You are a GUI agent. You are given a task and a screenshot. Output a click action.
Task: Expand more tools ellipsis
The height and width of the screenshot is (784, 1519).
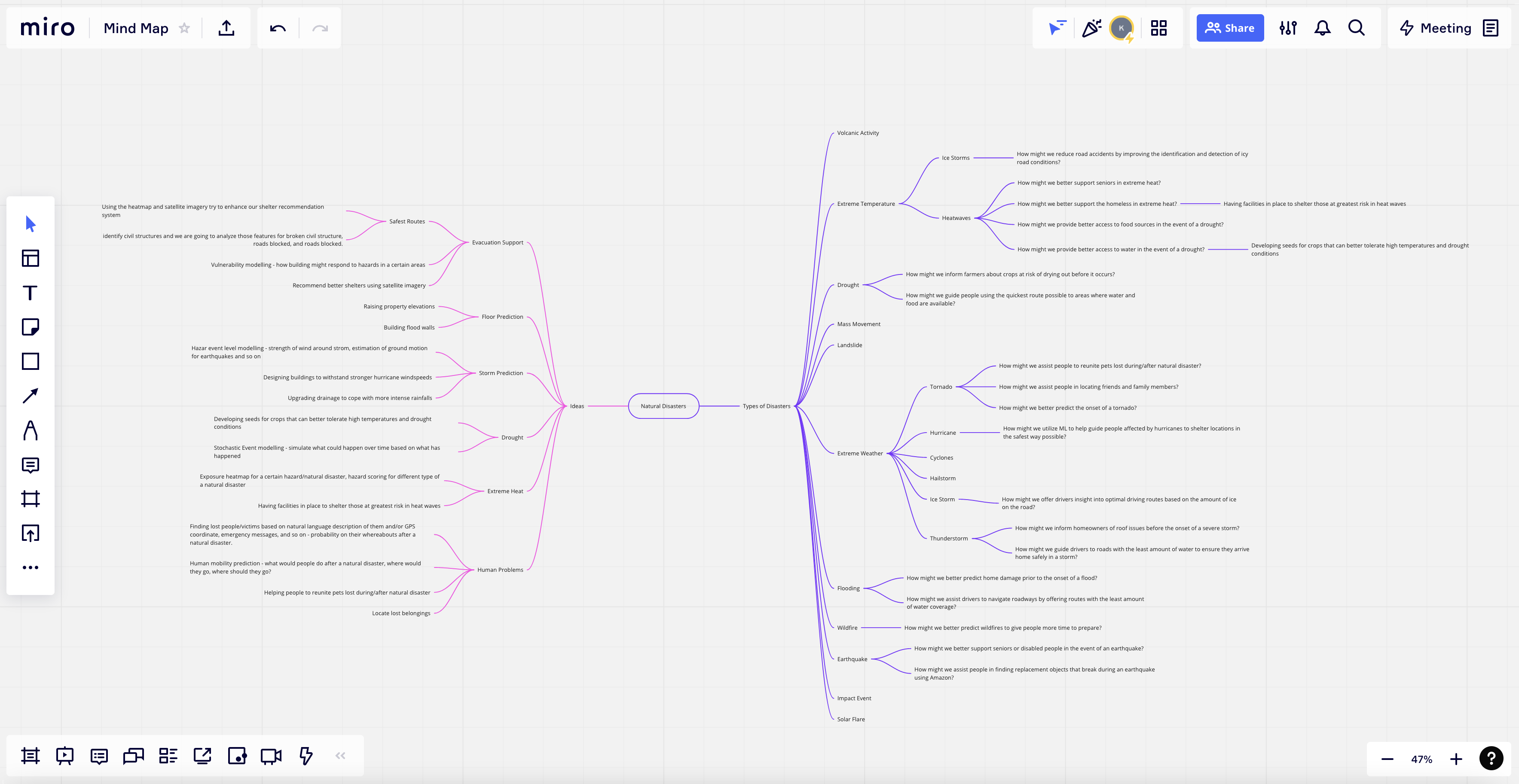(30, 567)
